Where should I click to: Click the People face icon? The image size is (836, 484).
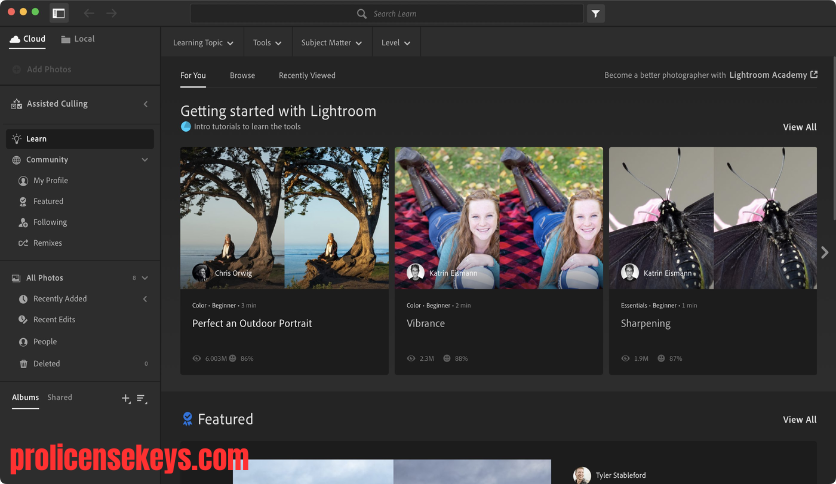(x=23, y=342)
